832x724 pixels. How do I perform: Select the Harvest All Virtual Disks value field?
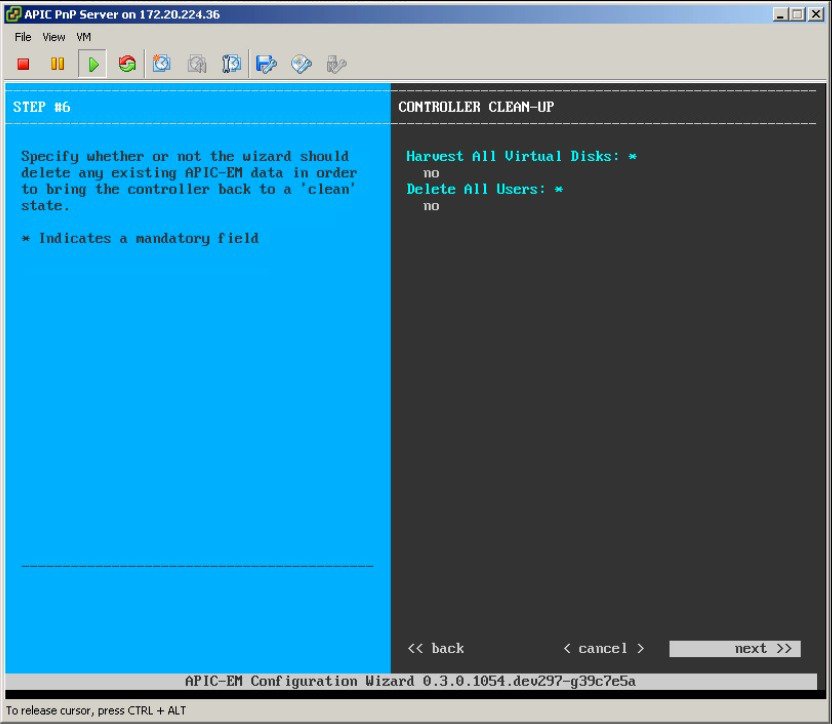pos(431,174)
